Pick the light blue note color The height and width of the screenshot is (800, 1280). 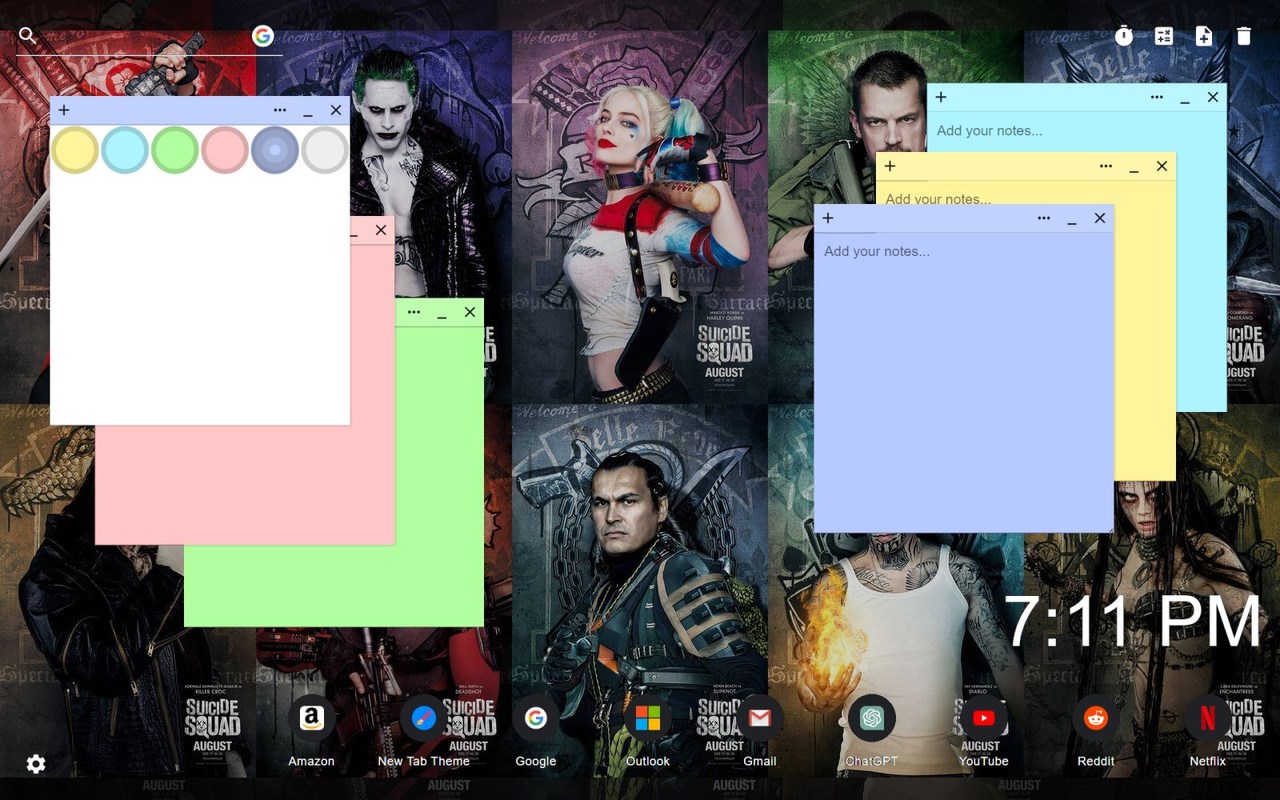click(x=125, y=150)
